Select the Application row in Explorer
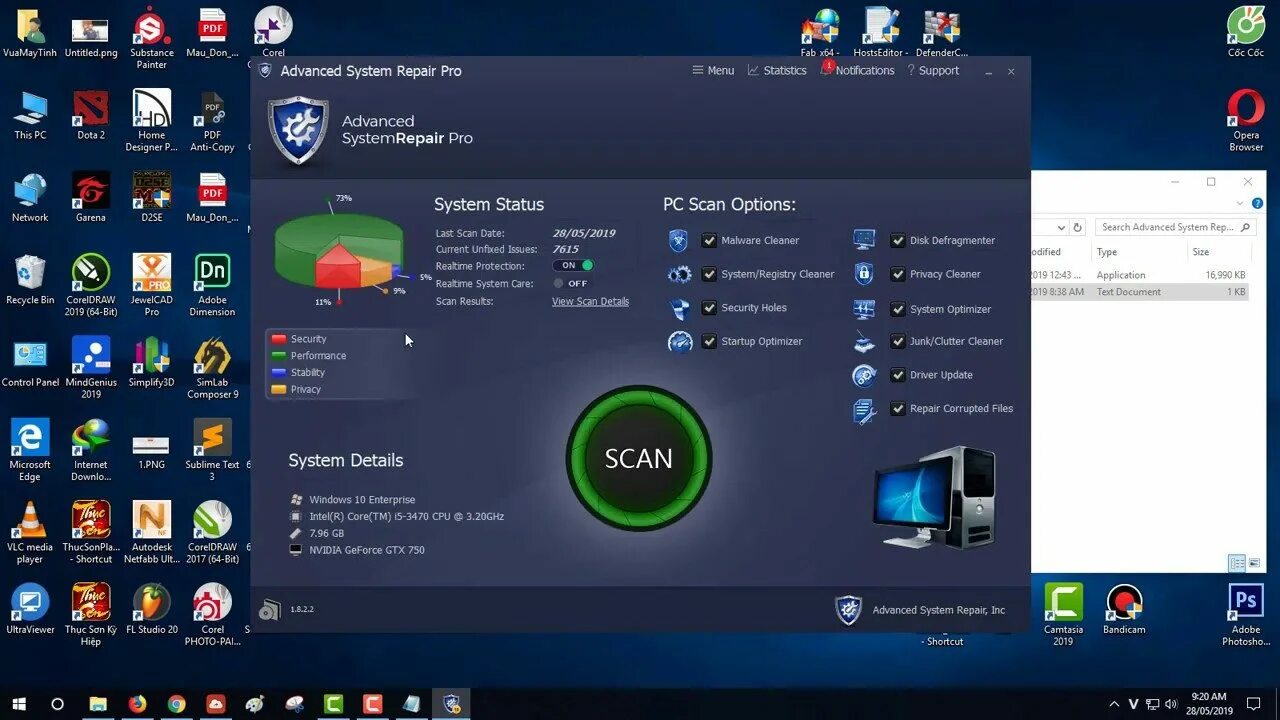Image resolution: width=1280 pixels, height=720 pixels. 1140,275
